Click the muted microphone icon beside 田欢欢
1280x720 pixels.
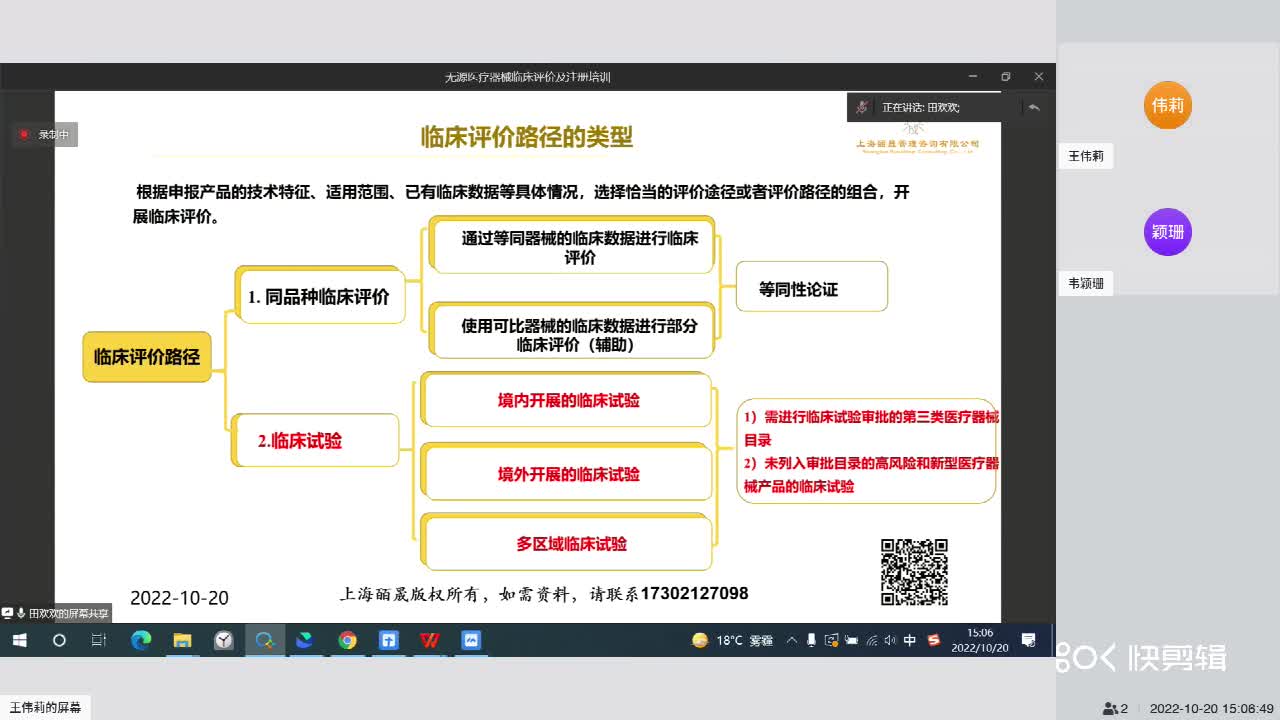click(x=860, y=107)
